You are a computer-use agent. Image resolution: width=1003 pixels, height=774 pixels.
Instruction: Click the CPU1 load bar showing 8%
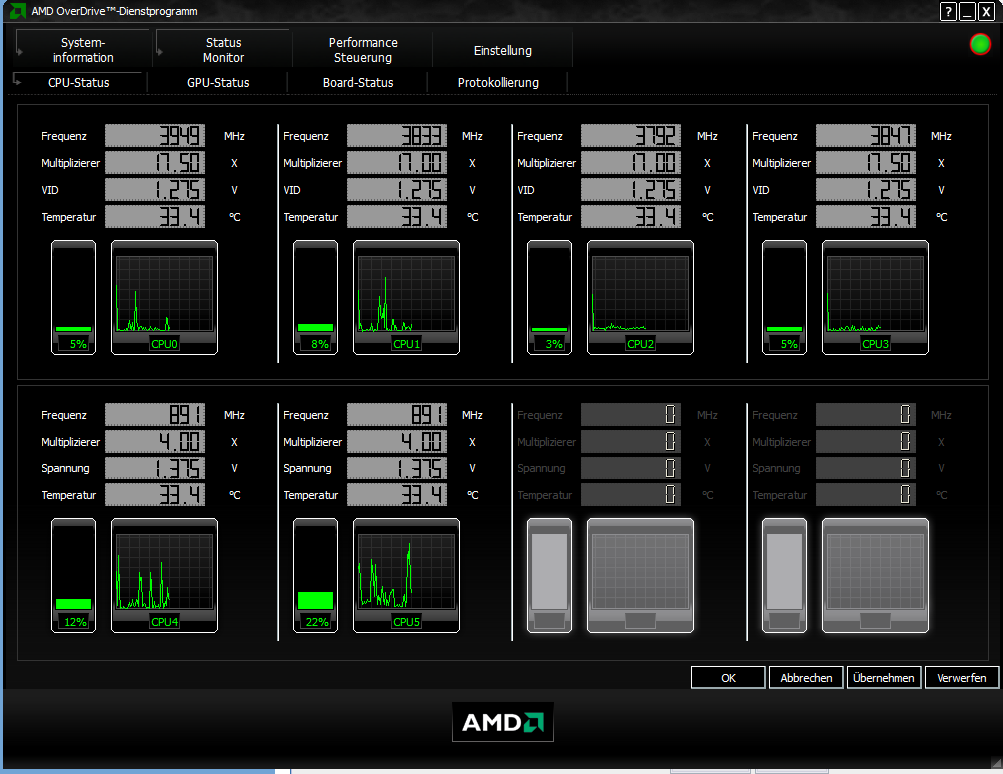click(x=315, y=297)
